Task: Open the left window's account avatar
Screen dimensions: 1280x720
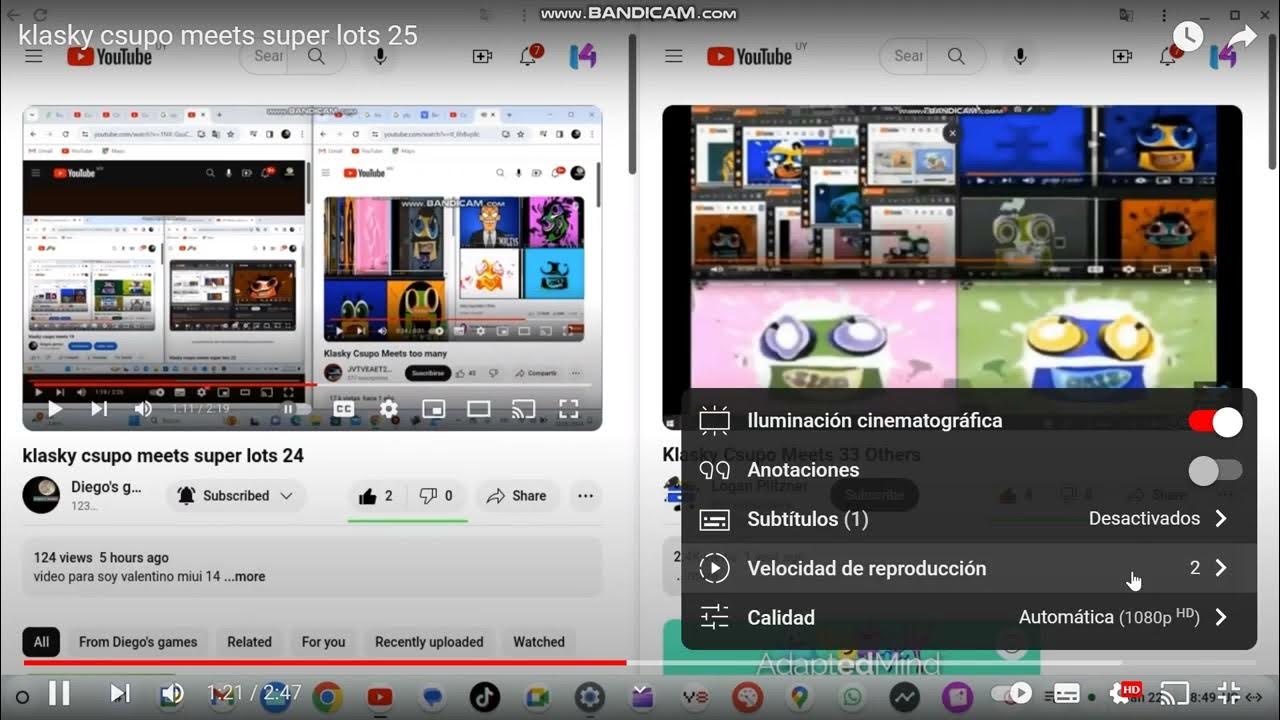Action: (583, 57)
